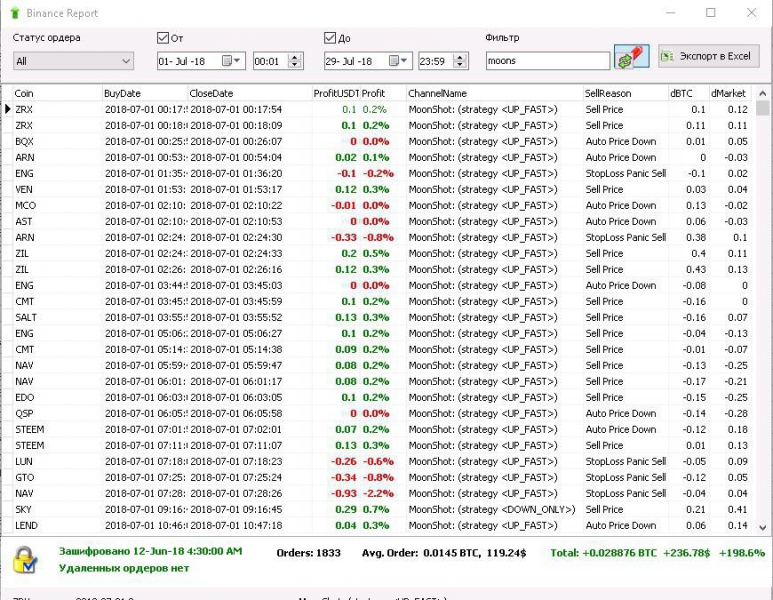Viewport: 773px width, 600px height.
Task: Open calendar picker for the To date
Action: pyautogui.click(x=398, y=61)
